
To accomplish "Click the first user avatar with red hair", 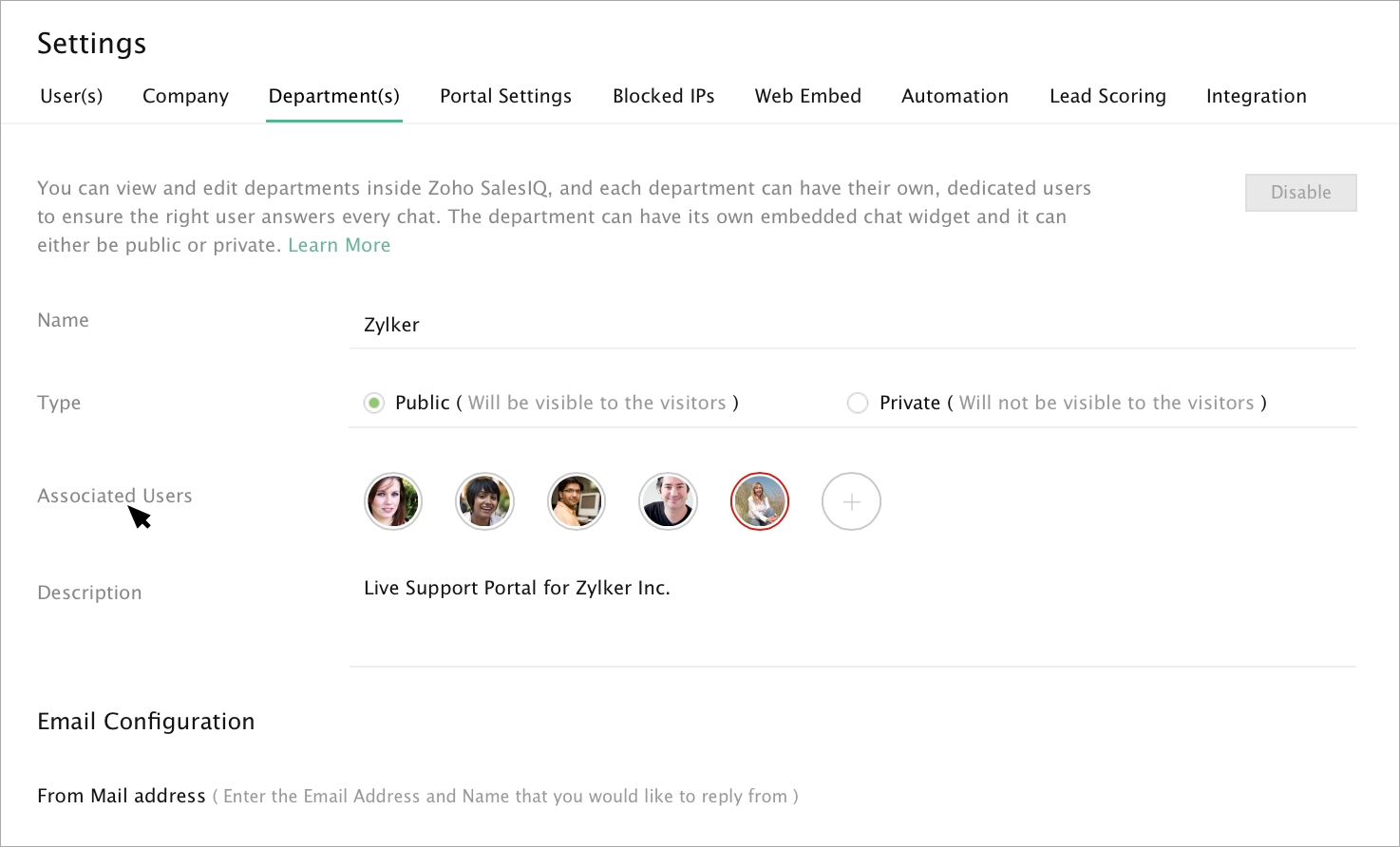I will click(392, 501).
